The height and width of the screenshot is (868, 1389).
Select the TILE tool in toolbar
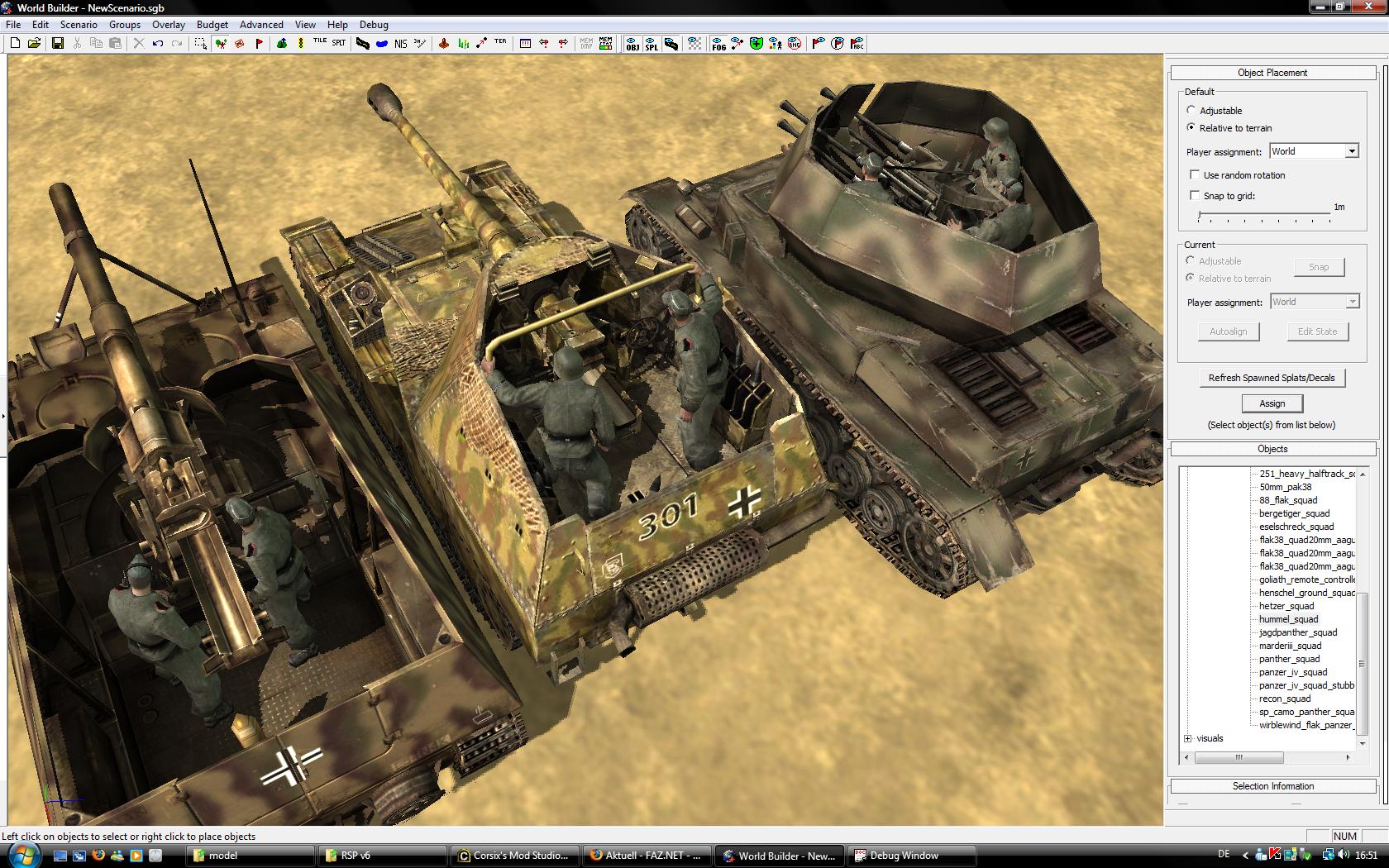320,41
